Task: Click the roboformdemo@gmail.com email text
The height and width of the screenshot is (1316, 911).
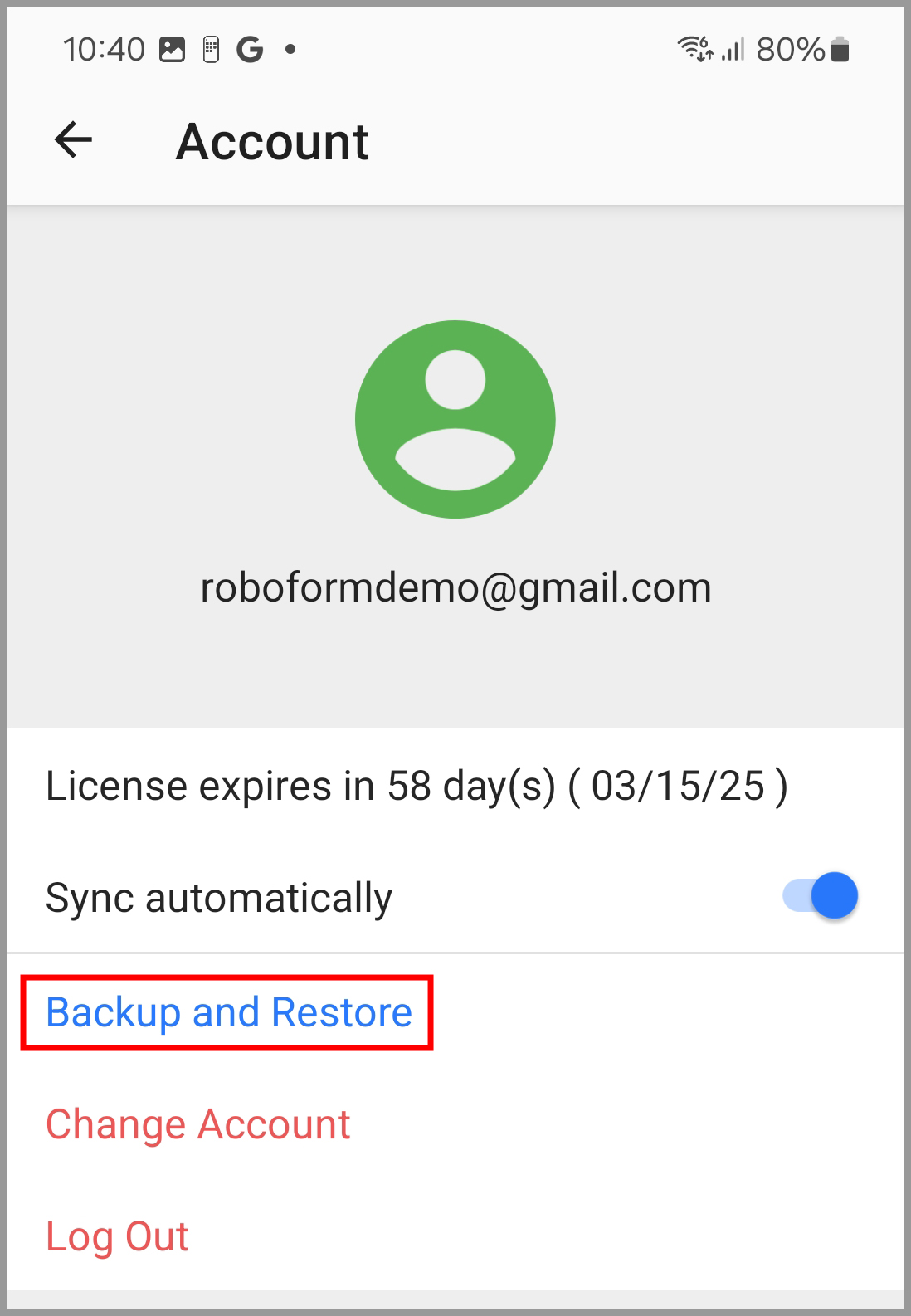Action: [455, 587]
